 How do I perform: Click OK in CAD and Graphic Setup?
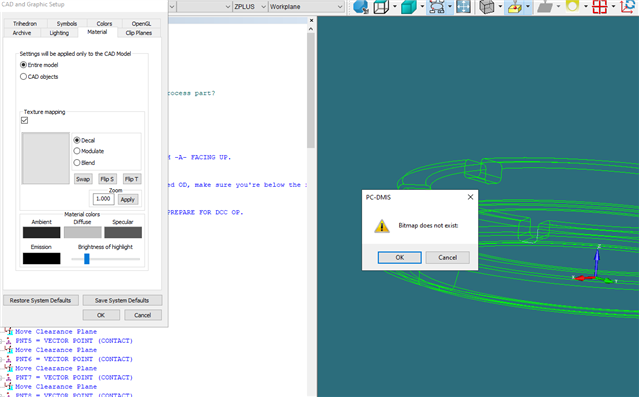click(x=101, y=315)
